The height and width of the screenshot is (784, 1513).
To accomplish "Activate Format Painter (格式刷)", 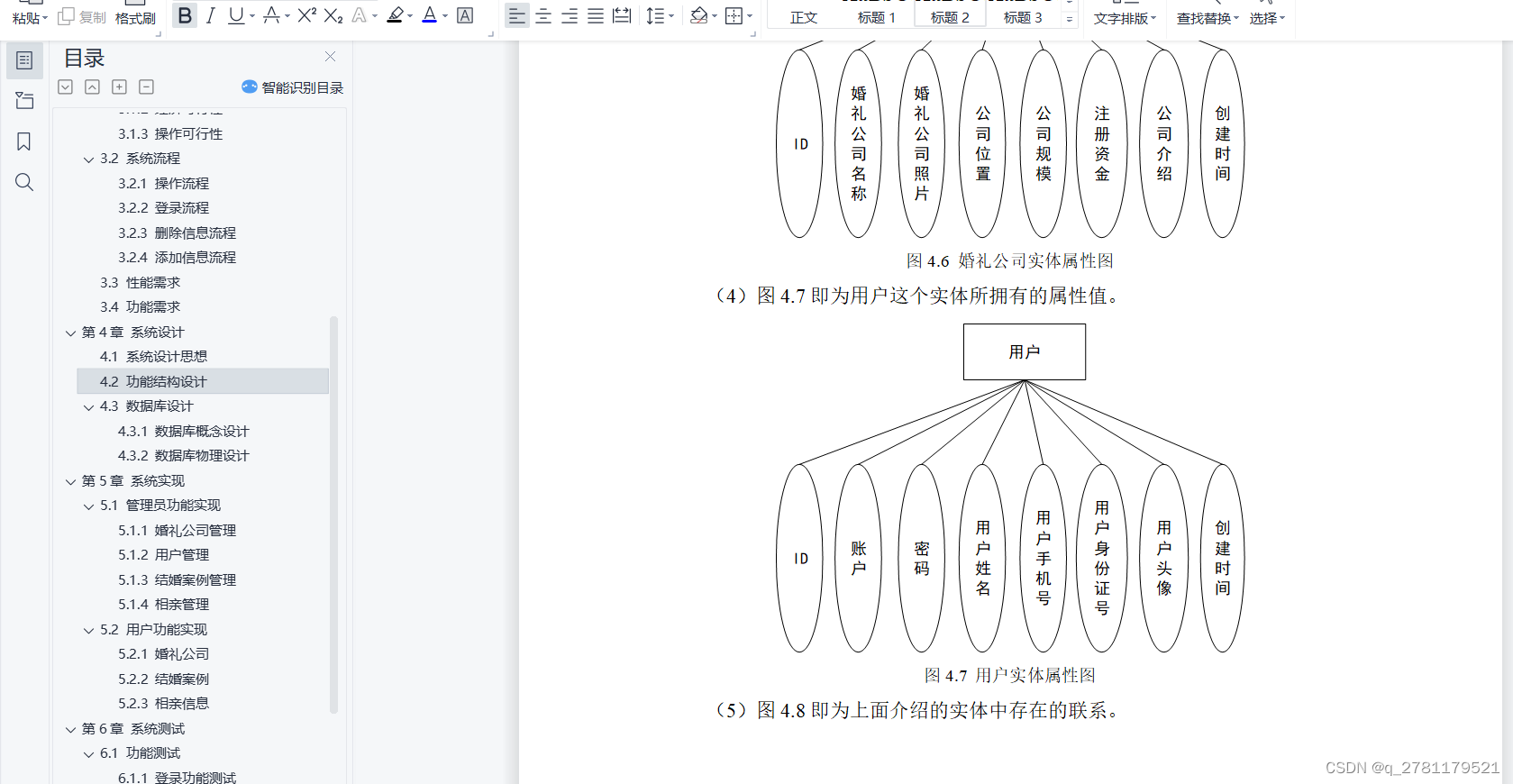I will point(135,18).
